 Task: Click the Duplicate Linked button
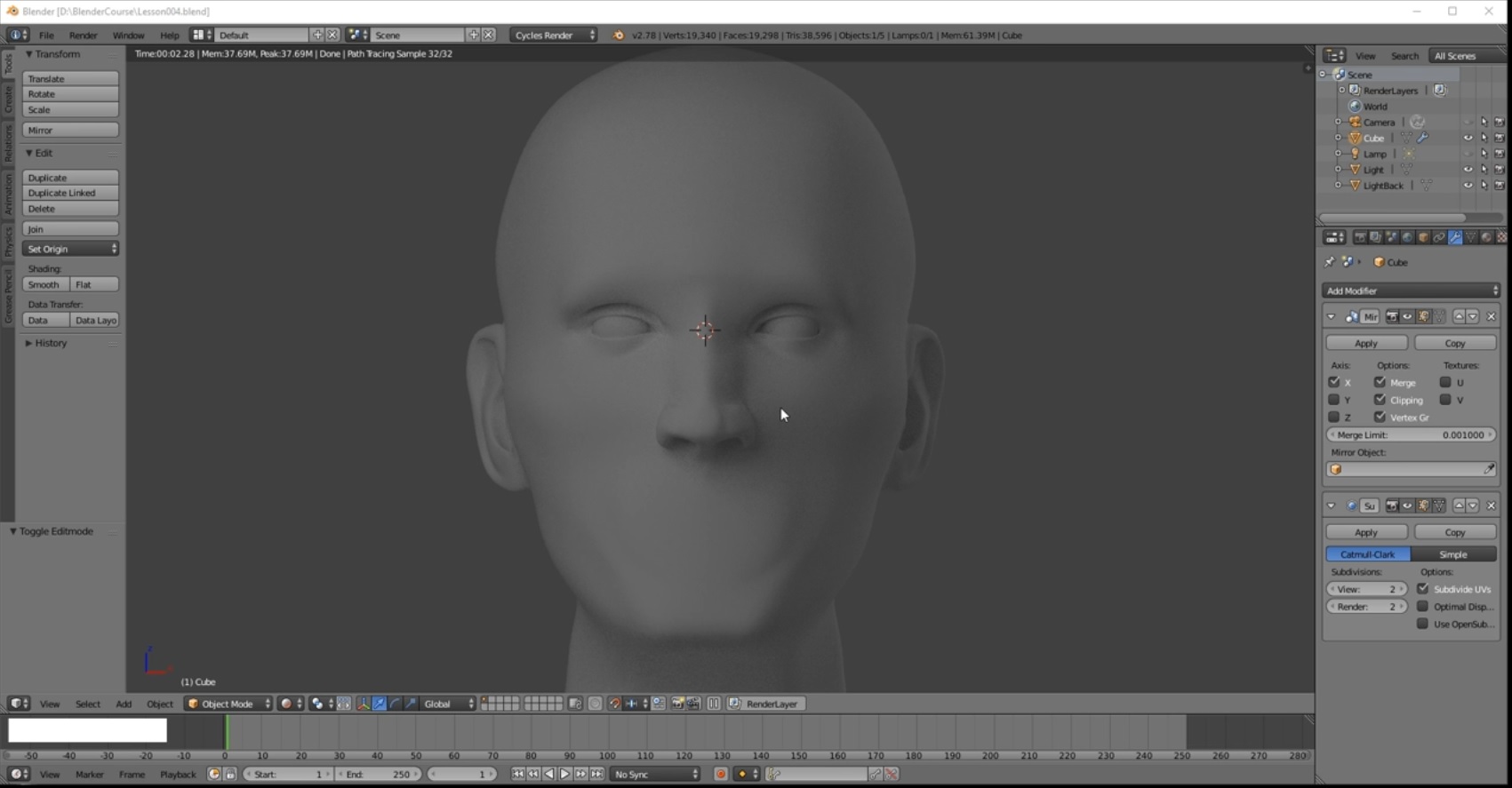point(70,193)
